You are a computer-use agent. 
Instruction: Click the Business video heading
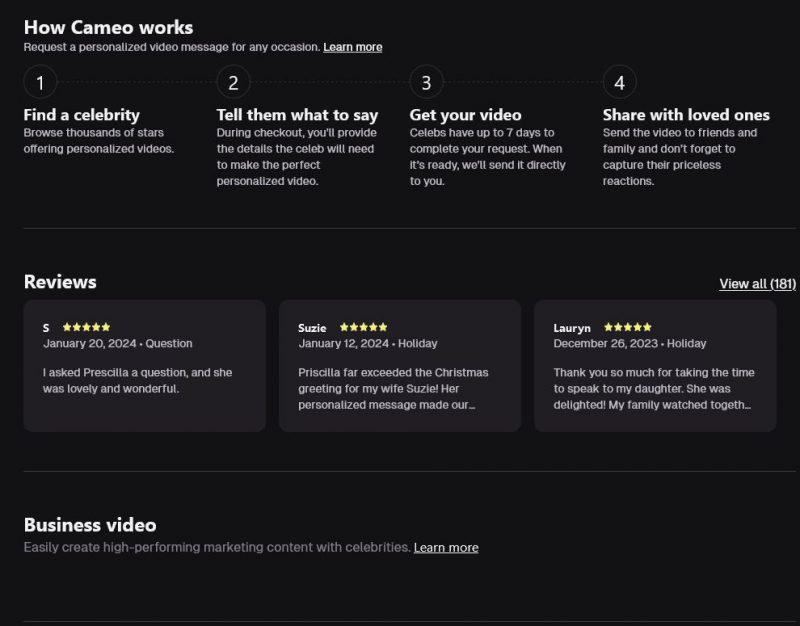(90, 525)
